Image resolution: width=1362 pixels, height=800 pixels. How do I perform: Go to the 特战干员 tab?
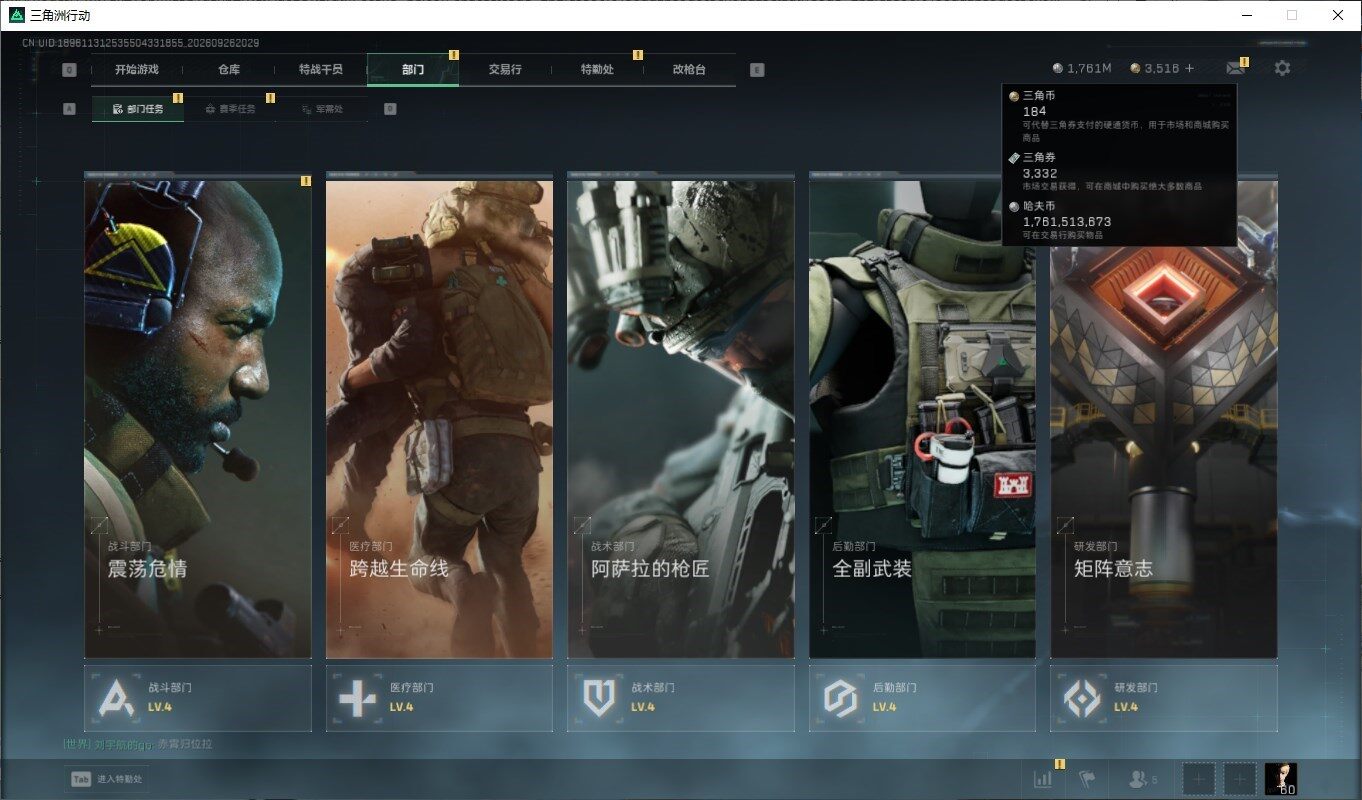coord(321,70)
